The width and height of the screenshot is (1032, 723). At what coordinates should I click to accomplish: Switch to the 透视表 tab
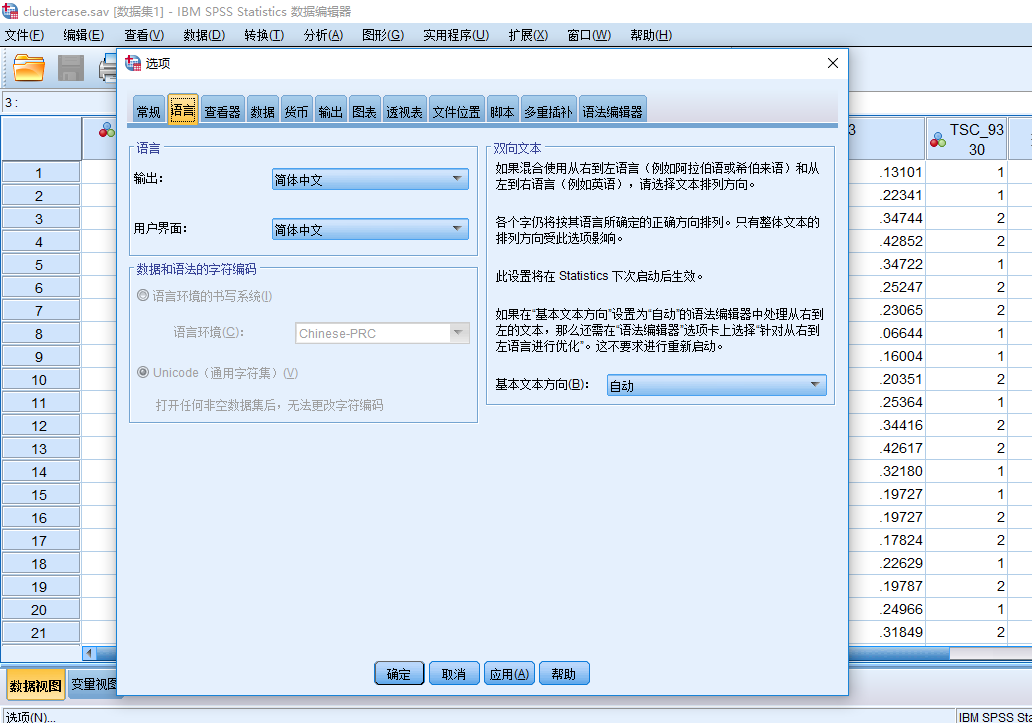(x=404, y=111)
